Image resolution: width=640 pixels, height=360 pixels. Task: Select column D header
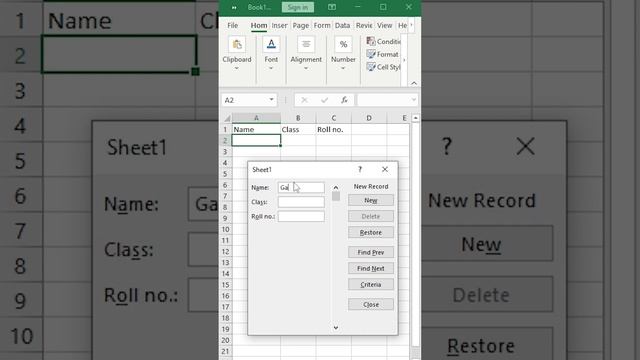pos(369,118)
